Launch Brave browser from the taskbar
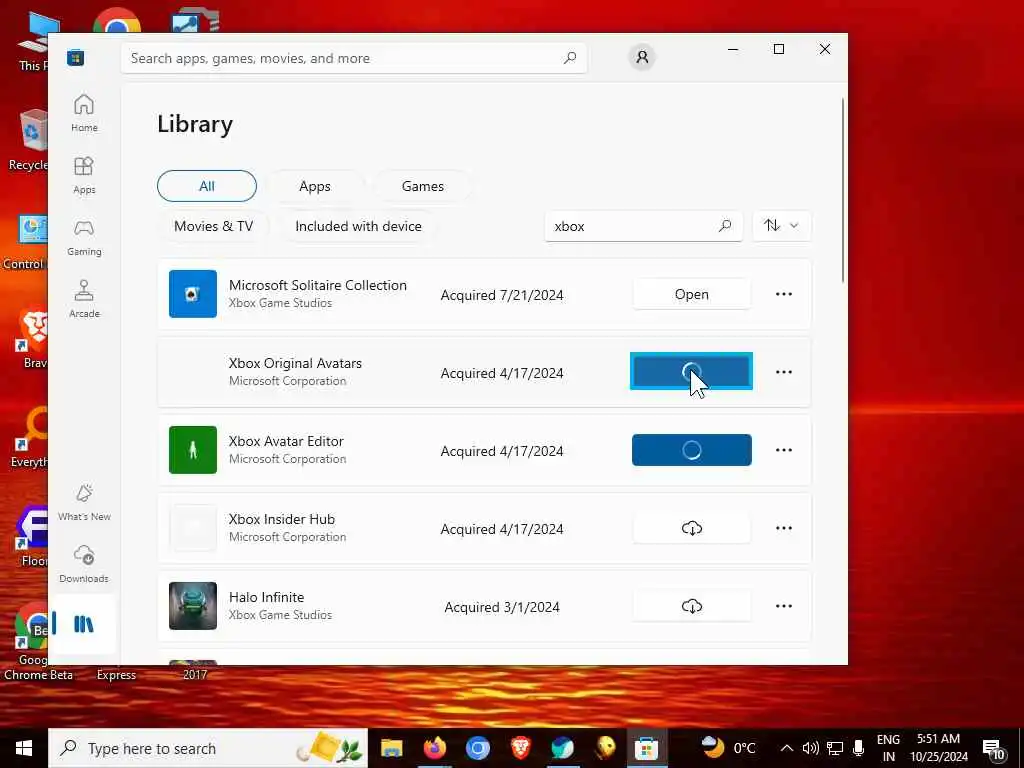 tap(520, 748)
